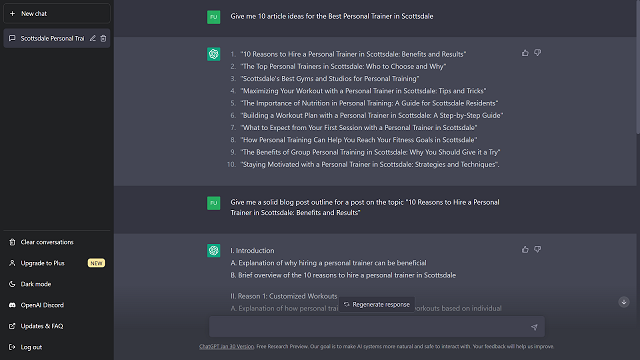This screenshot has width=640, height=360.
Task: Click 'Scottsdale's Best Gyms and Studios' item
Action: [330, 78]
